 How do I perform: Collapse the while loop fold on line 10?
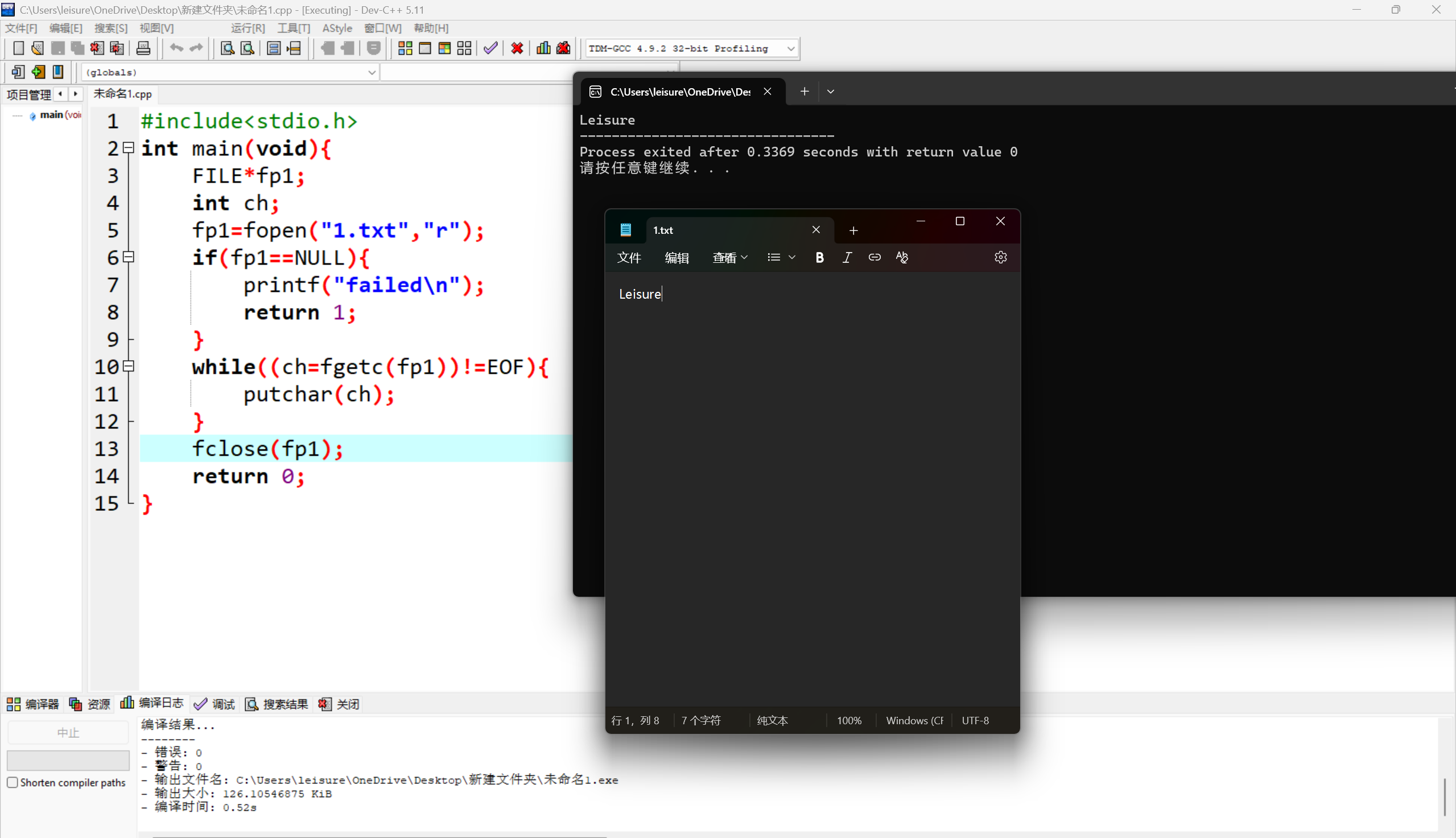click(x=129, y=366)
